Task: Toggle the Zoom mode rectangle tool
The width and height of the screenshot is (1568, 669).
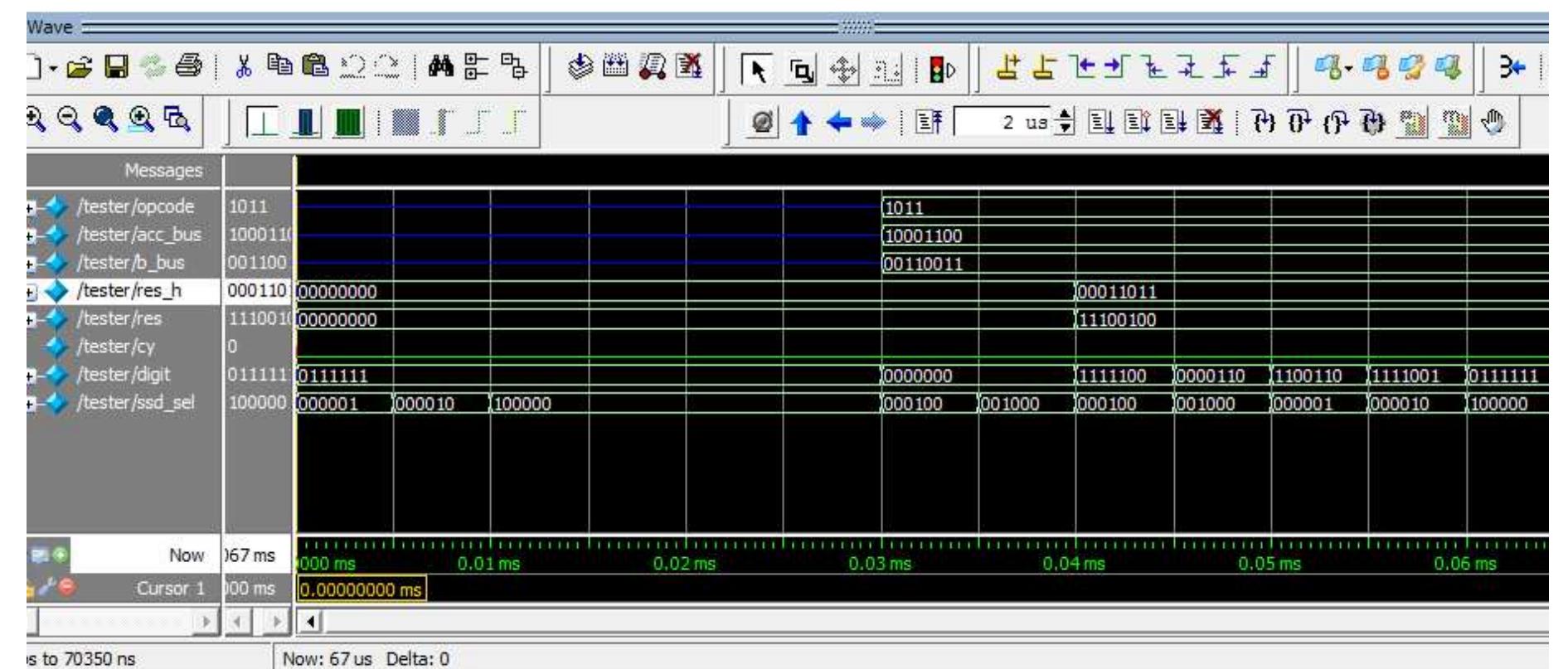Action: click(801, 70)
